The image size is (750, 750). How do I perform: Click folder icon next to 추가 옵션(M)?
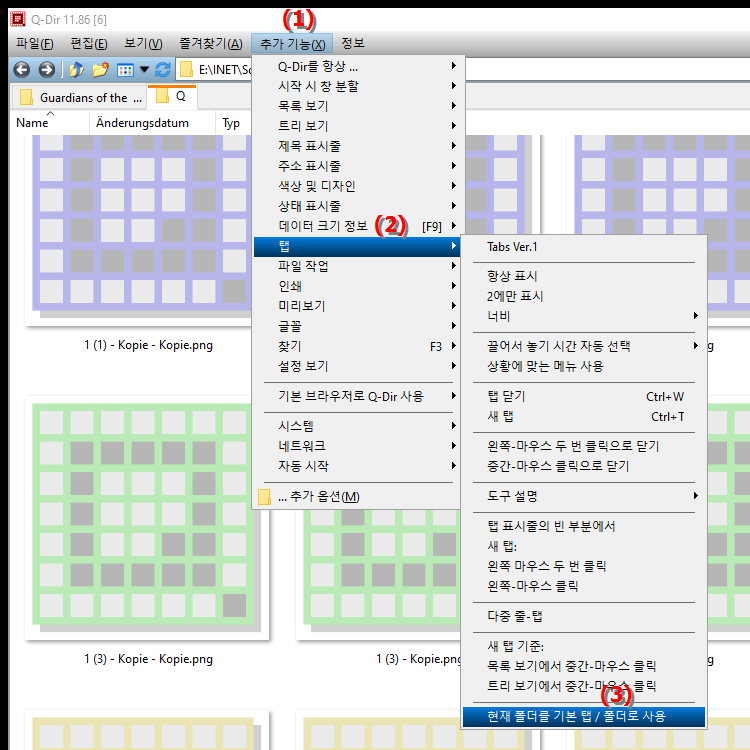[265, 497]
